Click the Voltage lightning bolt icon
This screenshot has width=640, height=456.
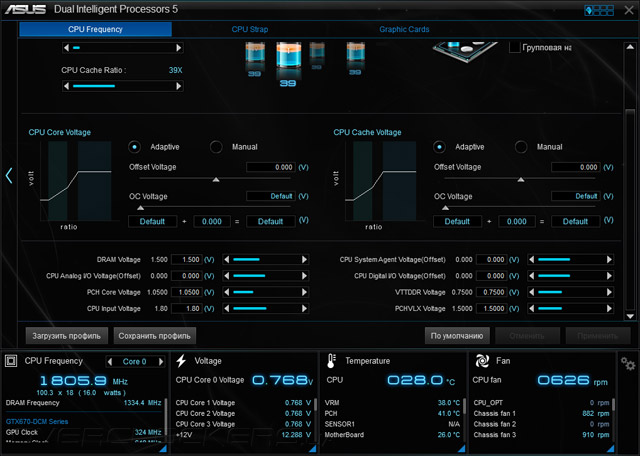click(181, 361)
